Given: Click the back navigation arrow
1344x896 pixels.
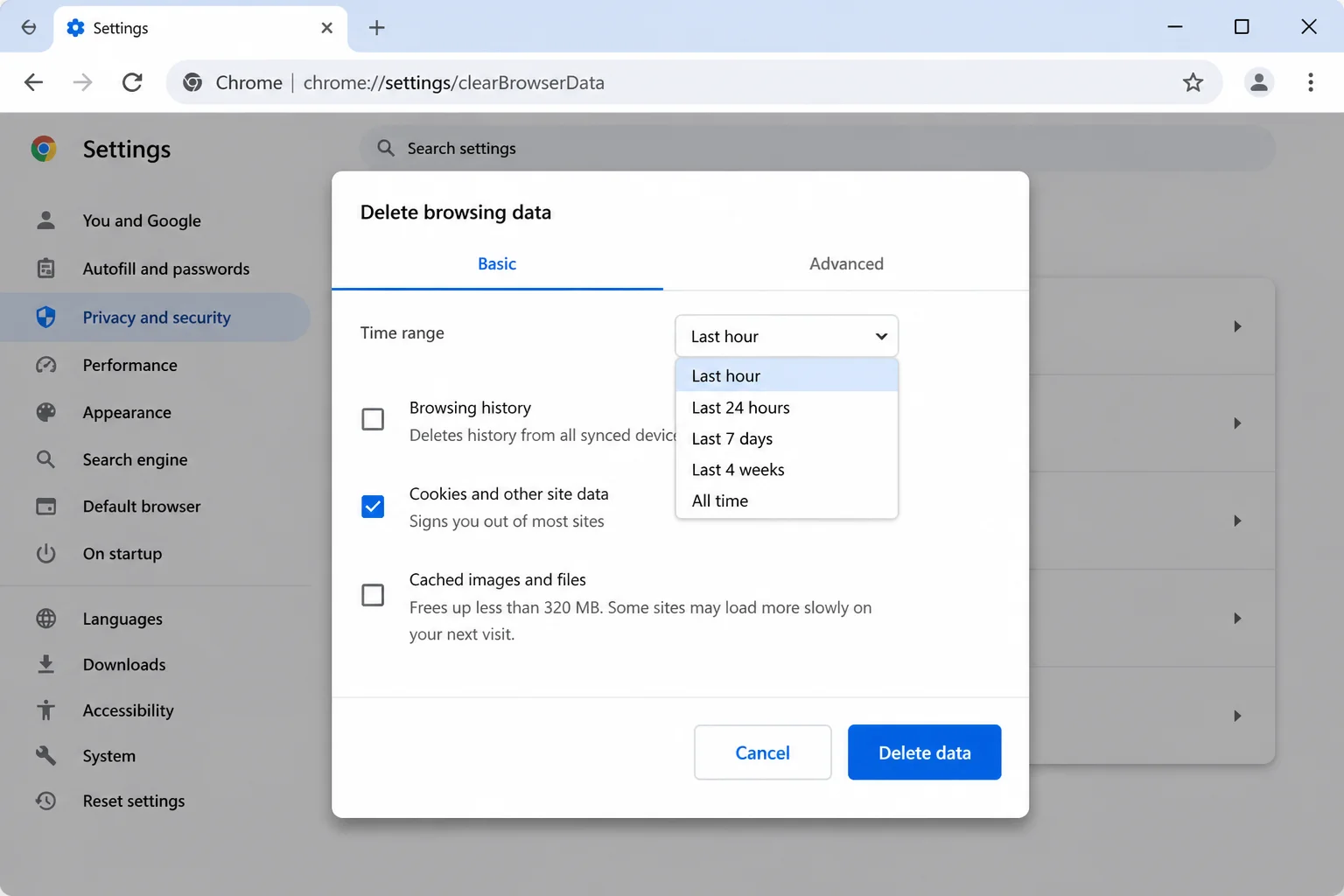Looking at the screenshot, I should [x=33, y=82].
